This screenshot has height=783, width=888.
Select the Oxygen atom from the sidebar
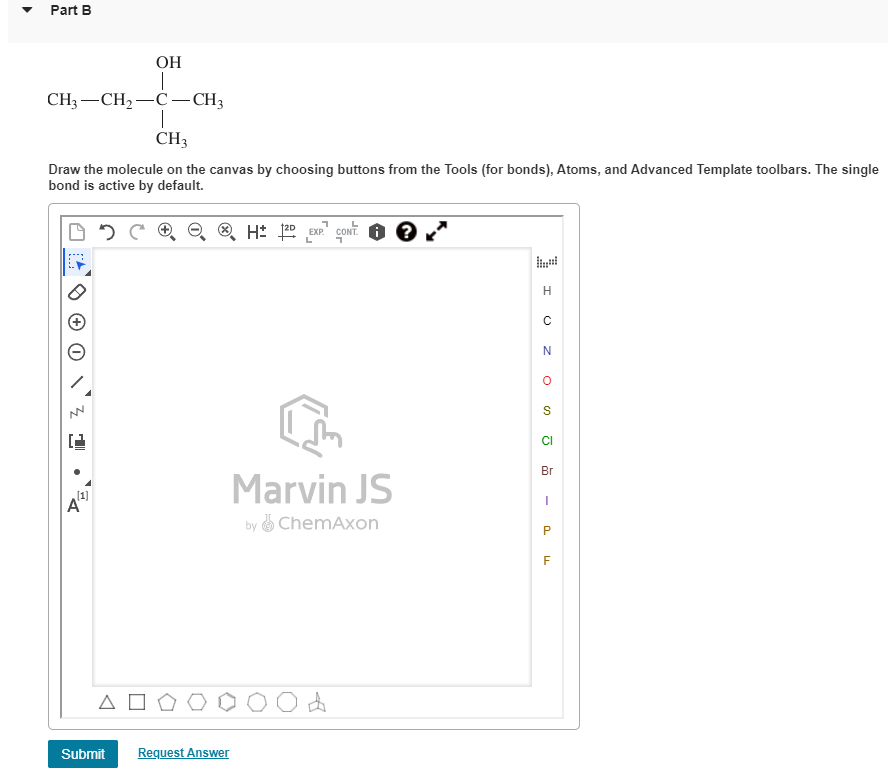546,380
